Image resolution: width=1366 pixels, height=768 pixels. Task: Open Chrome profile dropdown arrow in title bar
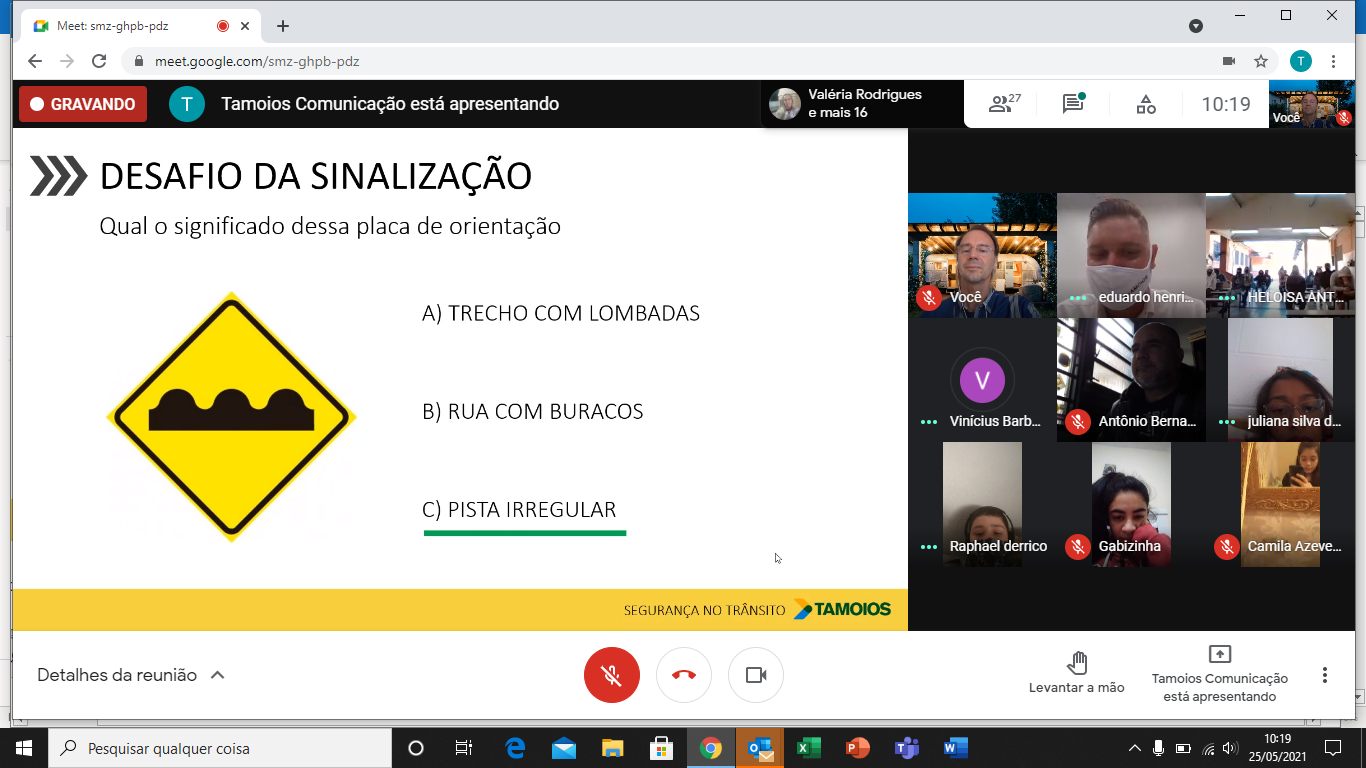pos(1195,26)
